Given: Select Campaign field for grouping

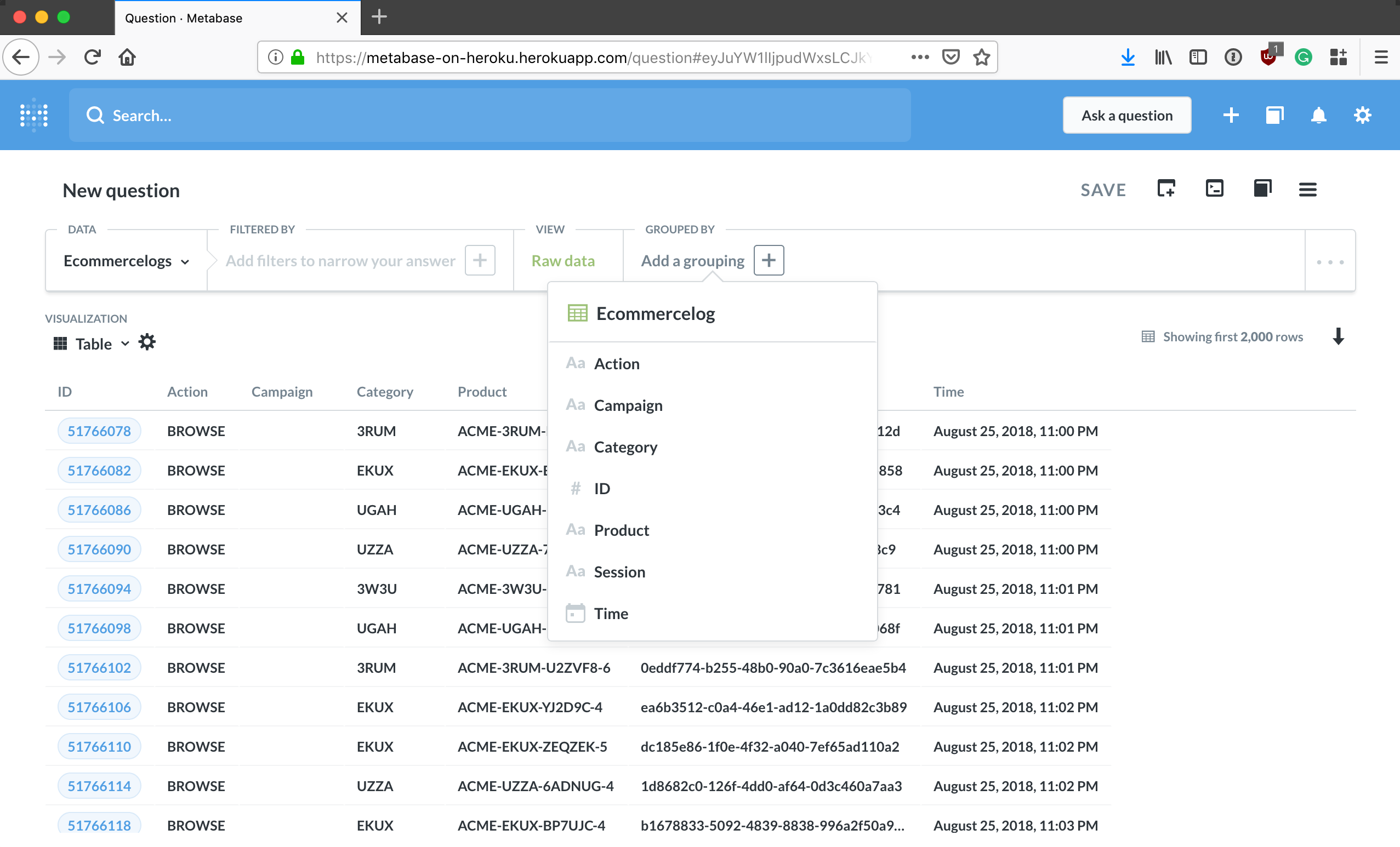Looking at the screenshot, I should point(628,405).
